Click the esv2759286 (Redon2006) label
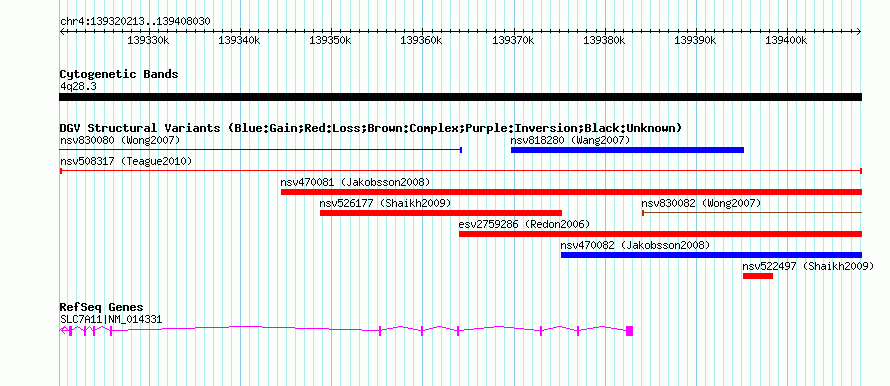This screenshot has height=386, width=890. click(x=524, y=224)
